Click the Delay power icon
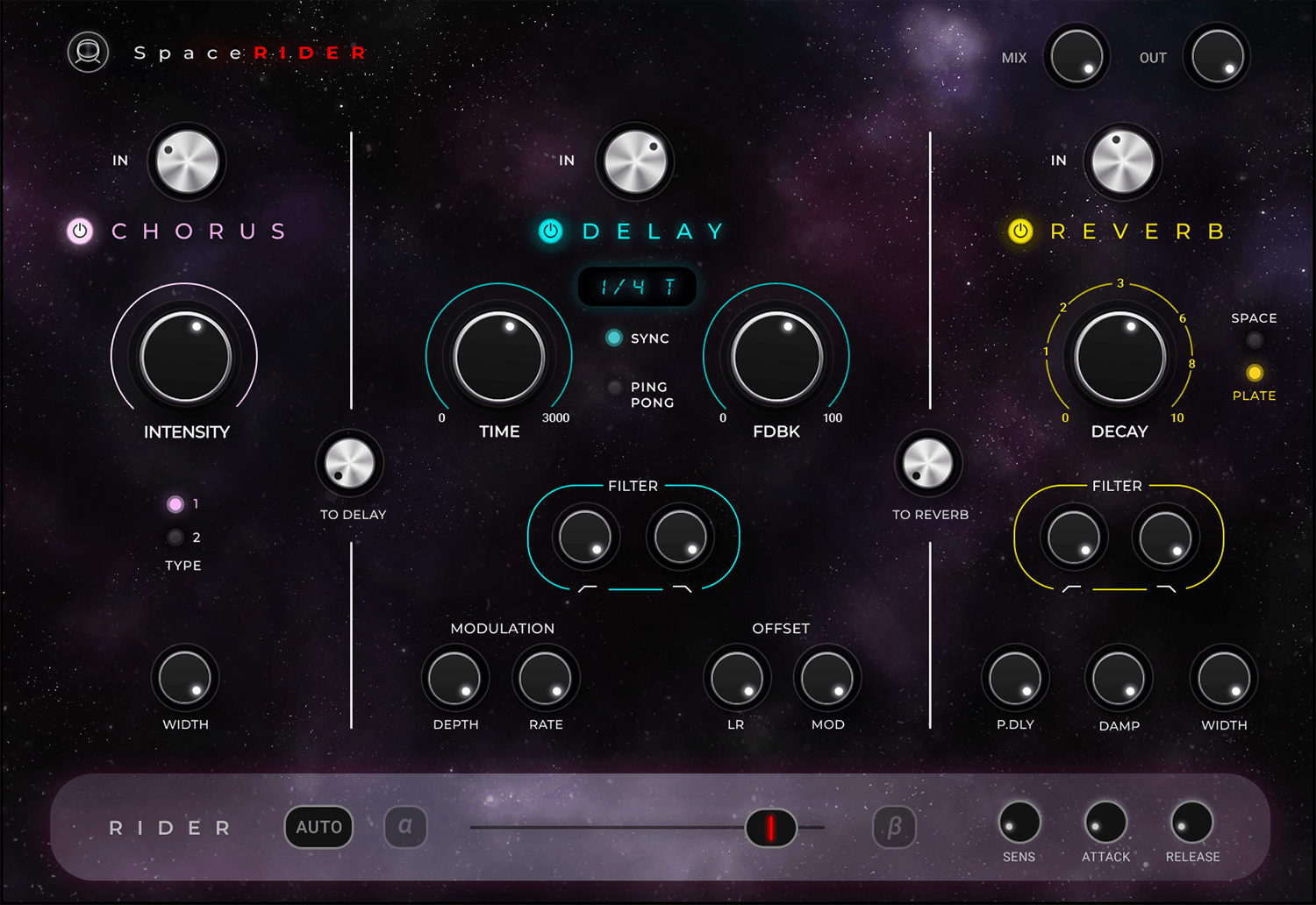The height and width of the screenshot is (905, 1316). pos(550,232)
